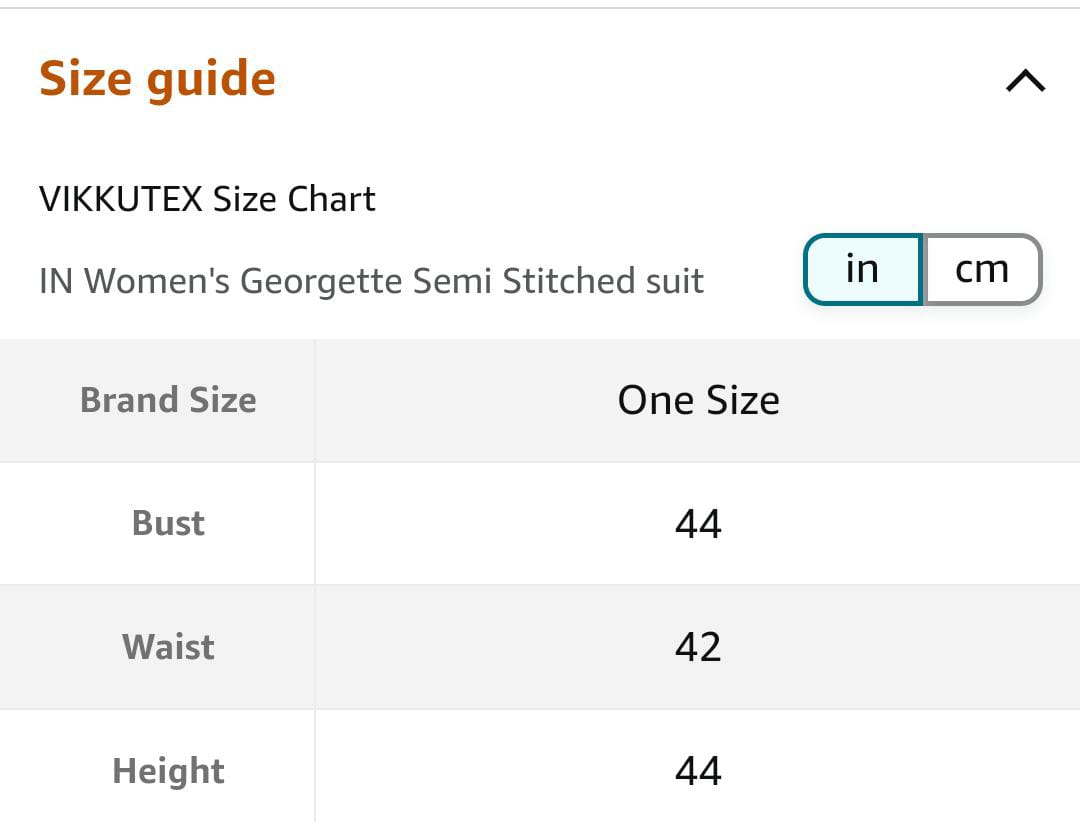The width and height of the screenshot is (1080, 822).
Task: Select the One Size column header
Action: (x=698, y=400)
